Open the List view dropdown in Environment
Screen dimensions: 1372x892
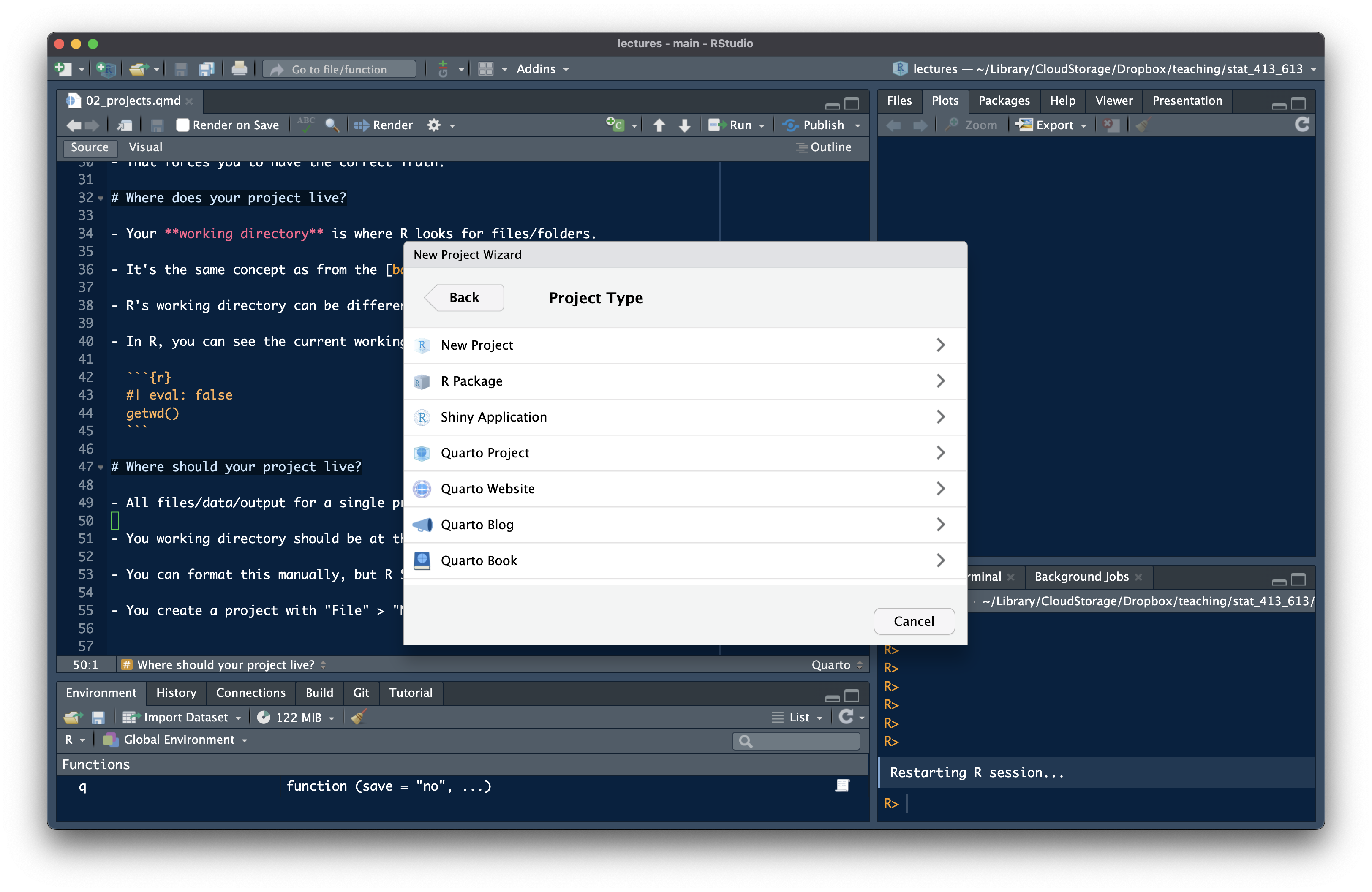point(797,718)
